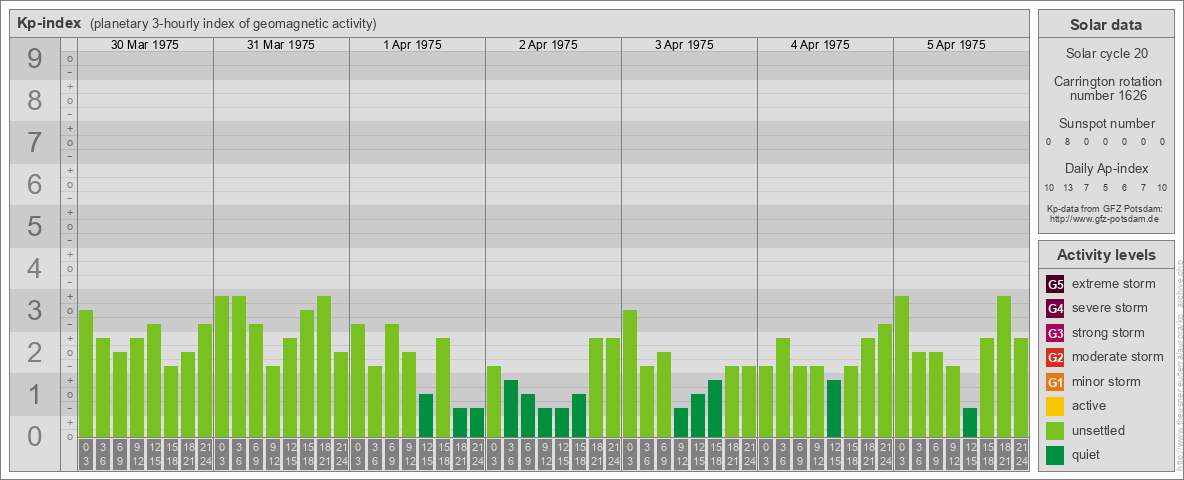Image resolution: width=1184 pixels, height=480 pixels.
Task: Click the Kp scale number 3
Action: click(35, 310)
